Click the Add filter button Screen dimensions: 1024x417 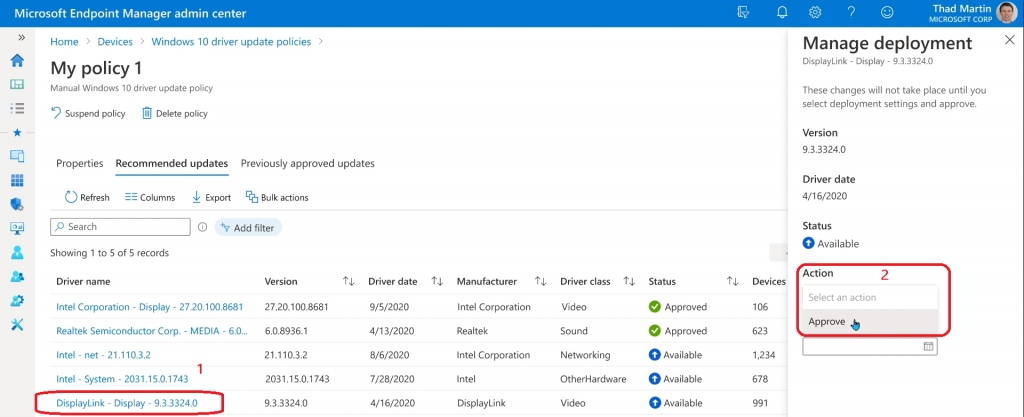[x=248, y=227]
